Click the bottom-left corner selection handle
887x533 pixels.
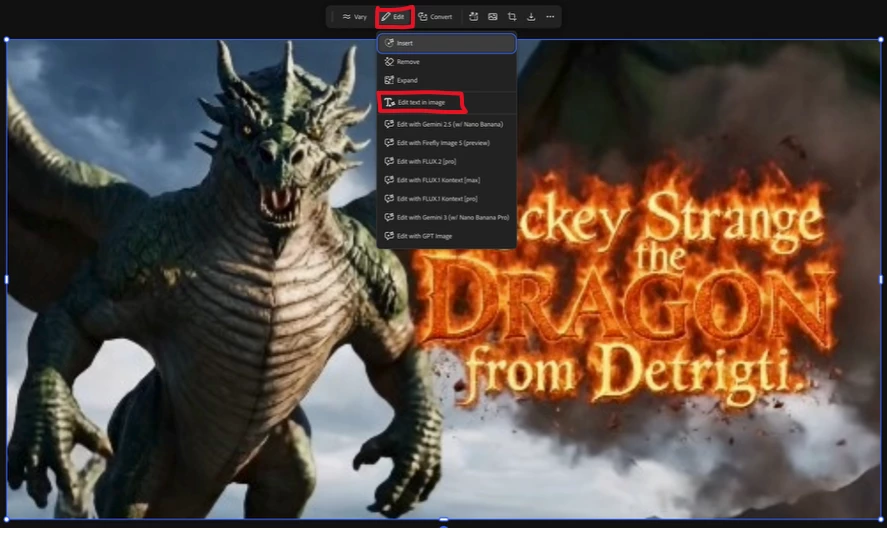(x=6, y=519)
